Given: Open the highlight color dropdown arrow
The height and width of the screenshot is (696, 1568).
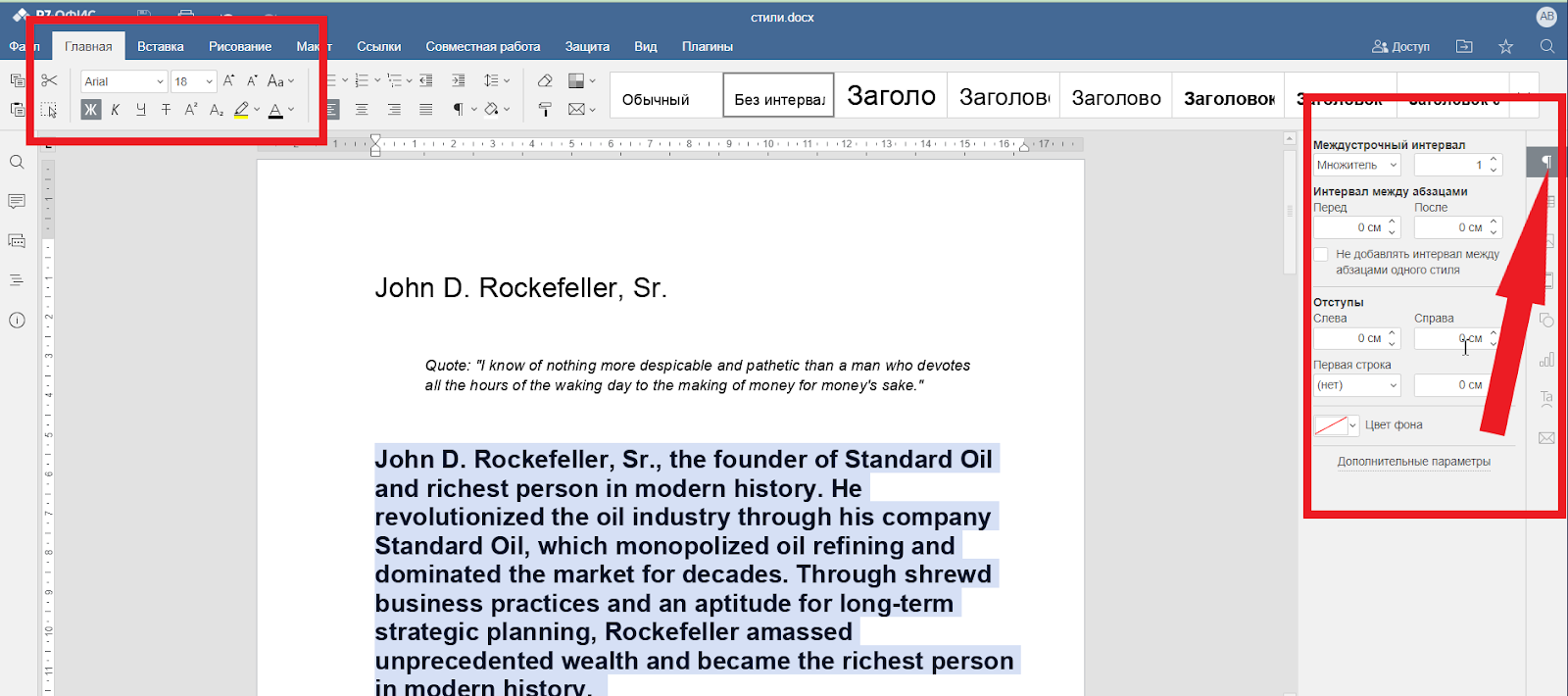Looking at the screenshot, I should pos(257,110).
